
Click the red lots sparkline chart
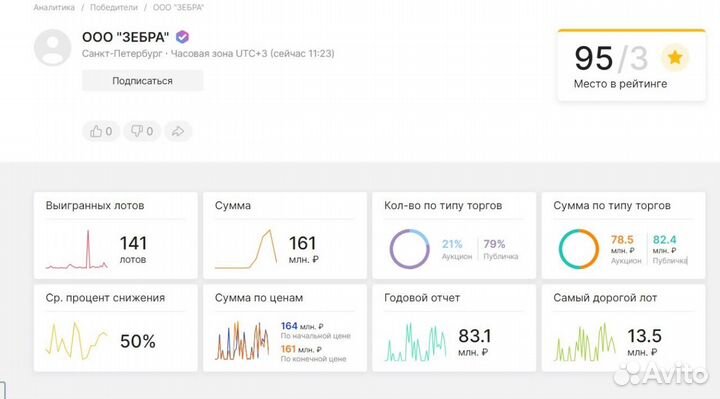(77, 249)
